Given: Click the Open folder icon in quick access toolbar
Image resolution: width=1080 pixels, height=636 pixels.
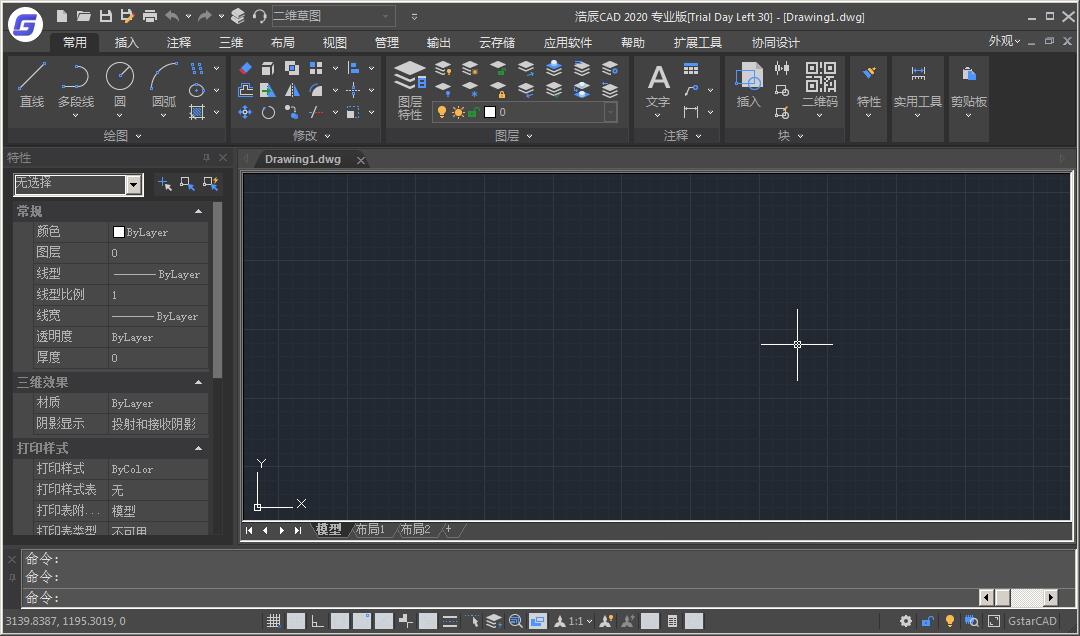Looking at the screenshot, I should tap(83, 16).
